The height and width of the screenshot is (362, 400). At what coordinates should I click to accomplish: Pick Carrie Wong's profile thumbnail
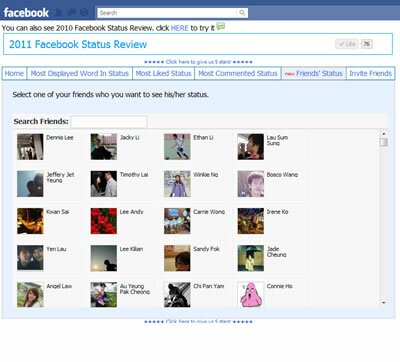[177, 221]
